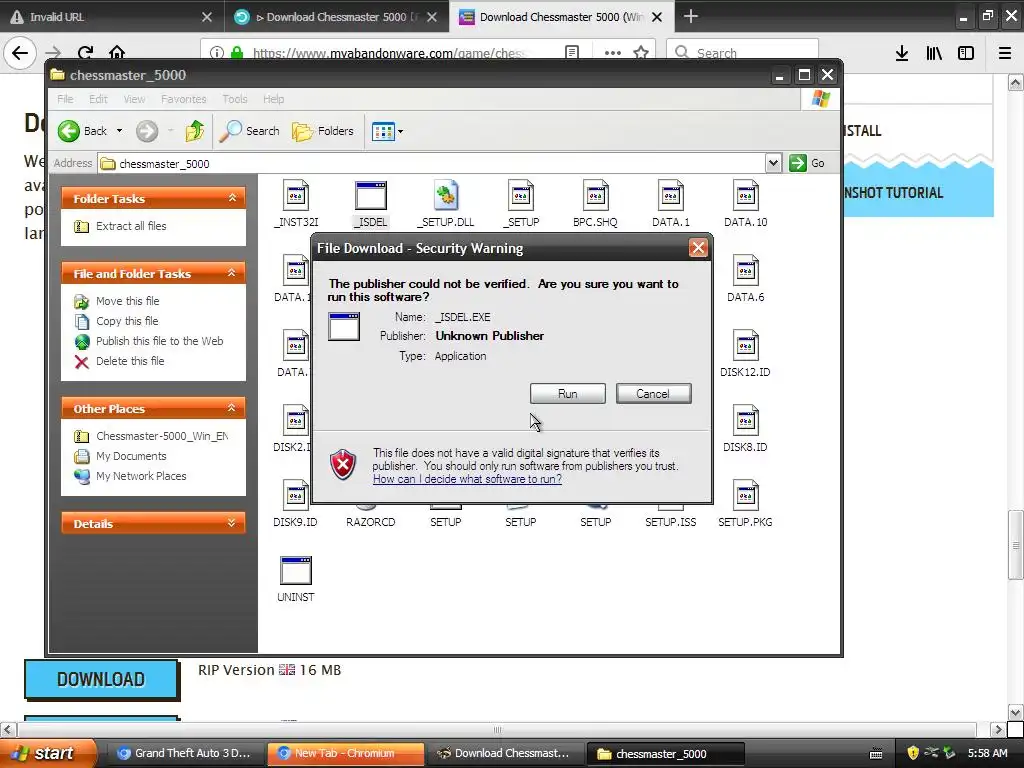The height and width of the screenshot is (768, 1024).
Task: Select the DATA.1 file icon
Action: 671,196
